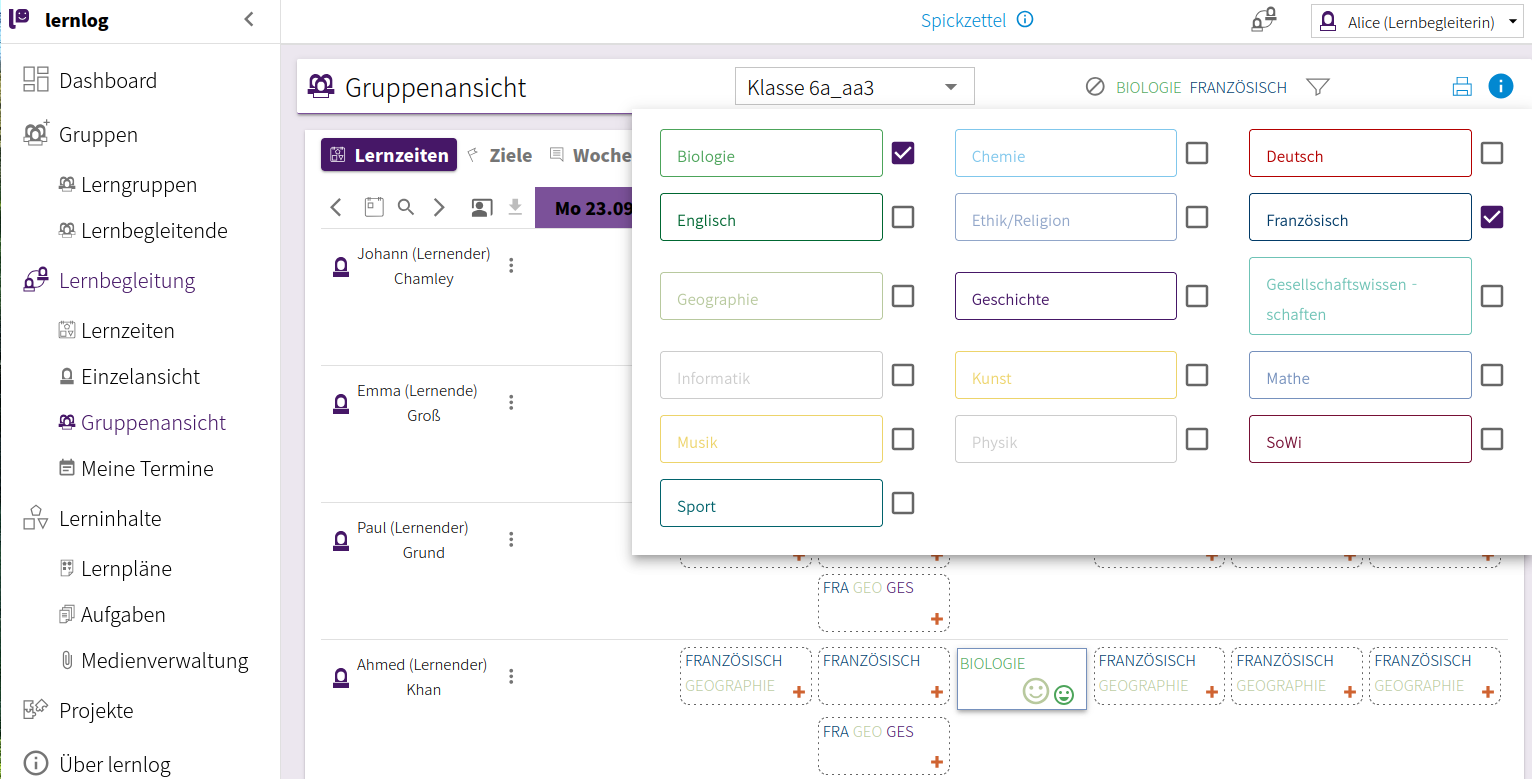Check the SoWi subject checkbox
1532x779 pixels.
point(1492,439)
